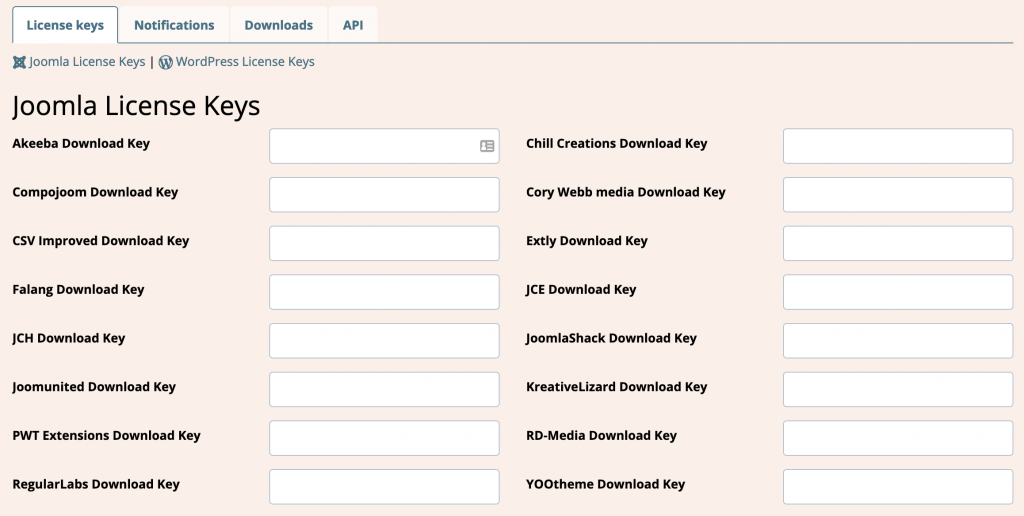Click the KreativeLizard Download Key input
Image resolution: width=1024 pixels, height=516 pixels.
(x=898, y=389)
